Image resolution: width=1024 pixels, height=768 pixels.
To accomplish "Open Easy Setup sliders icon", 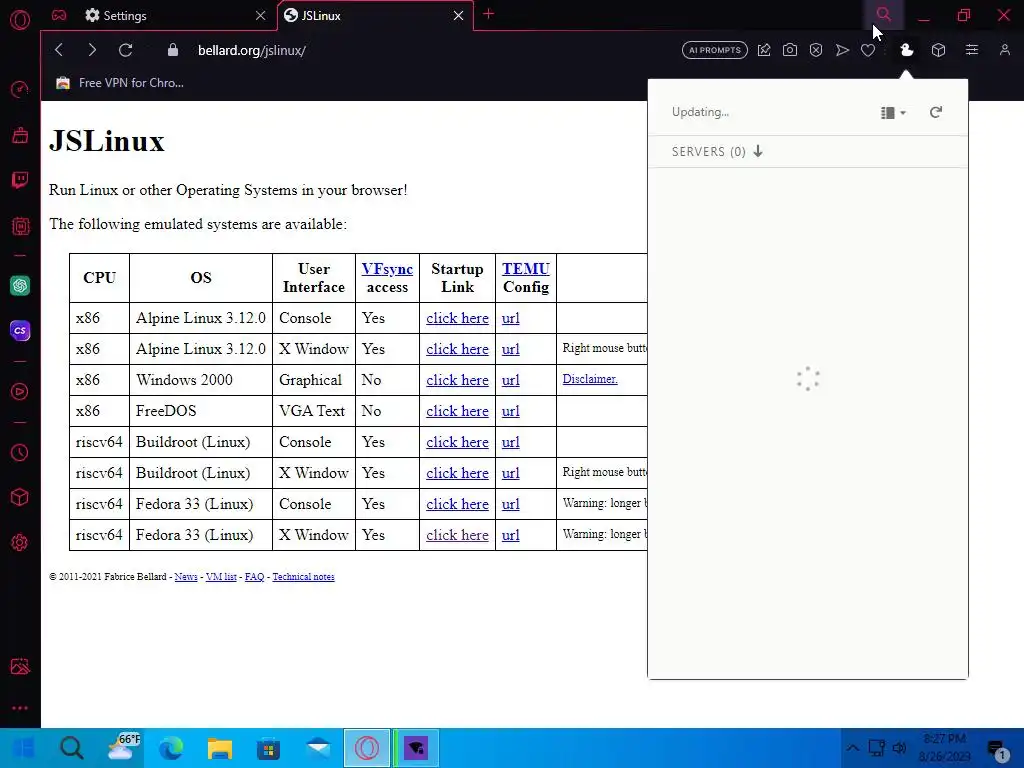I will [x=972, y=50].
